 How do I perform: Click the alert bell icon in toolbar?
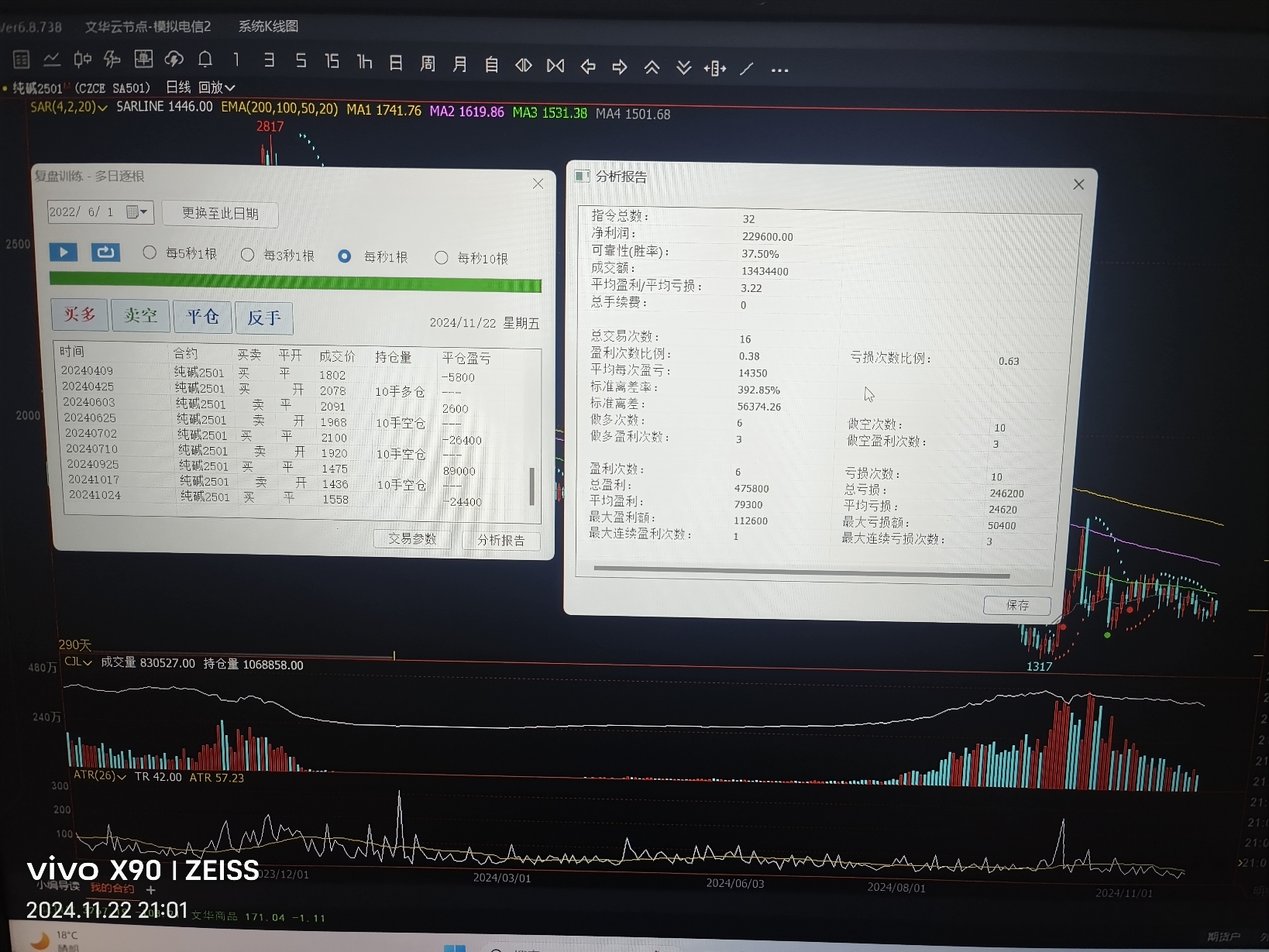(x=205, y=60)
